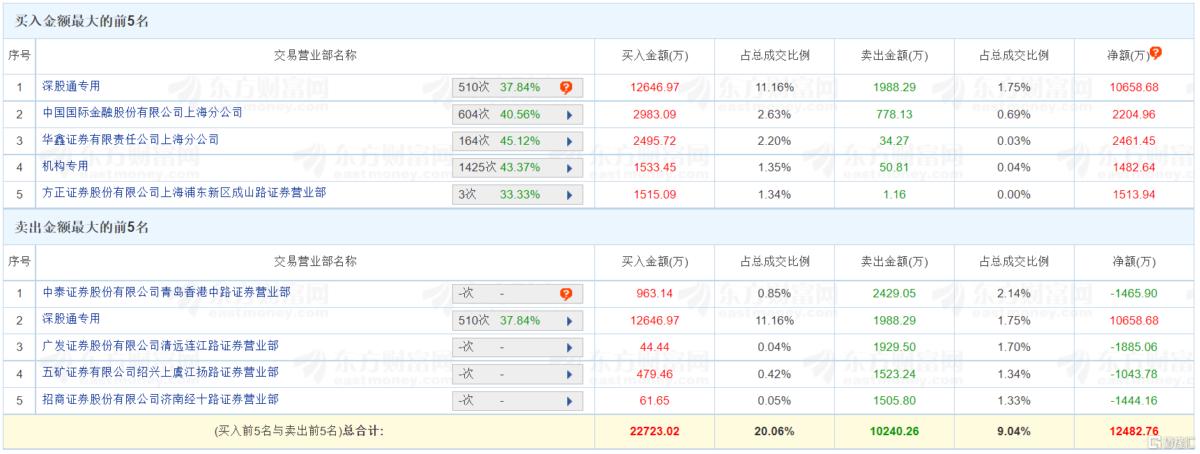Open 深股通专用 link in the buy top-5 table

(x=71, y=87)
